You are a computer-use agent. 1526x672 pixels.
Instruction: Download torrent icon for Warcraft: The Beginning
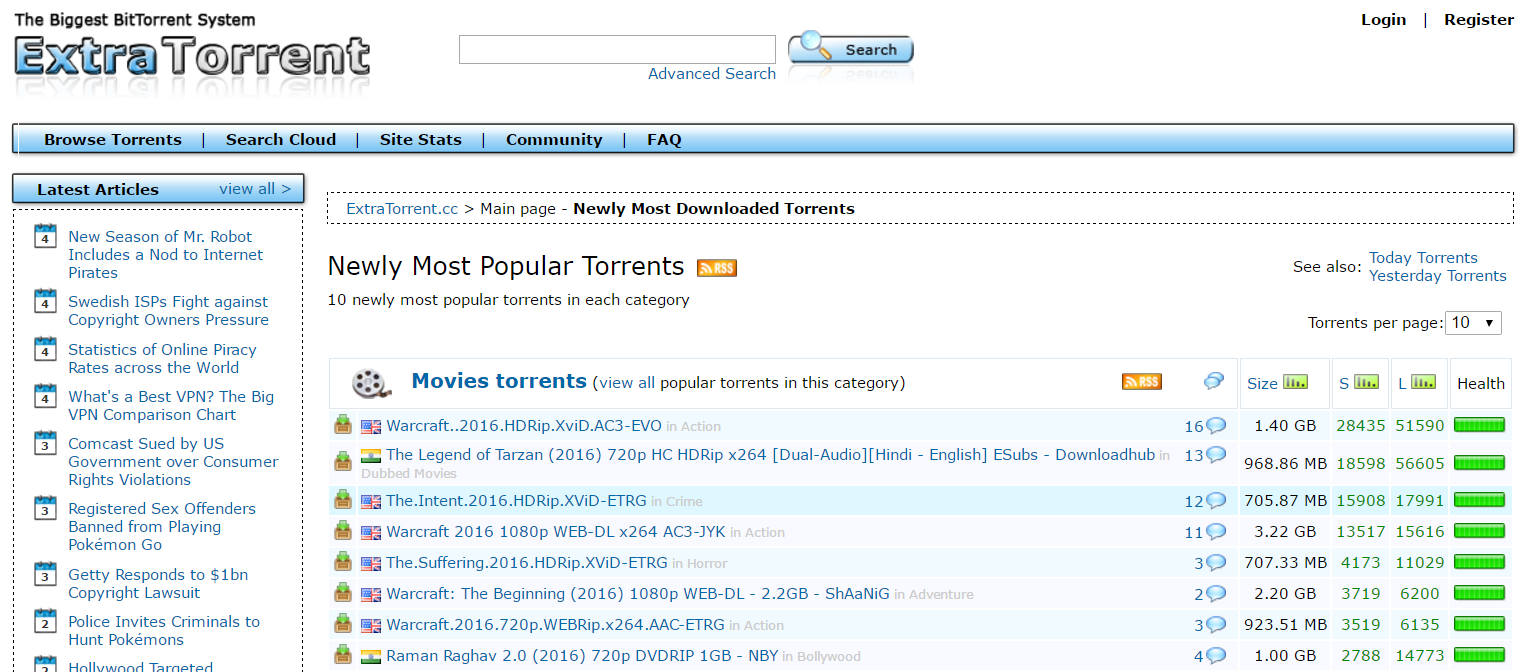click(343, 593)
